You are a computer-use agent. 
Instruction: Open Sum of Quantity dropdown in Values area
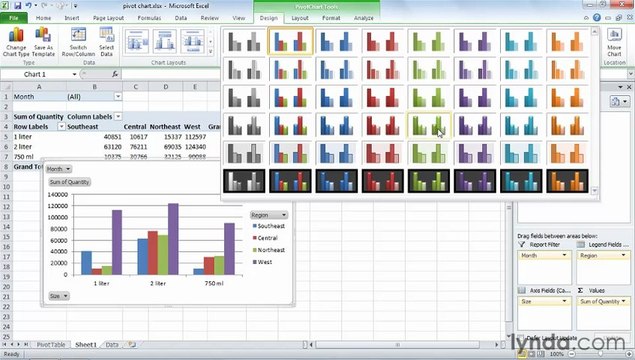coord(623,301)
